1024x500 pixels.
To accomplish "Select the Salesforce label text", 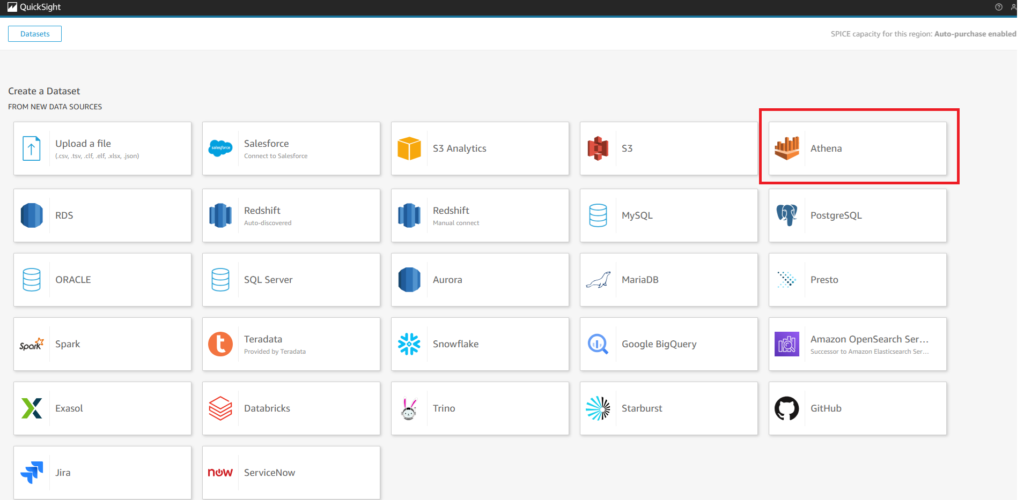I will tap(266, 144).
